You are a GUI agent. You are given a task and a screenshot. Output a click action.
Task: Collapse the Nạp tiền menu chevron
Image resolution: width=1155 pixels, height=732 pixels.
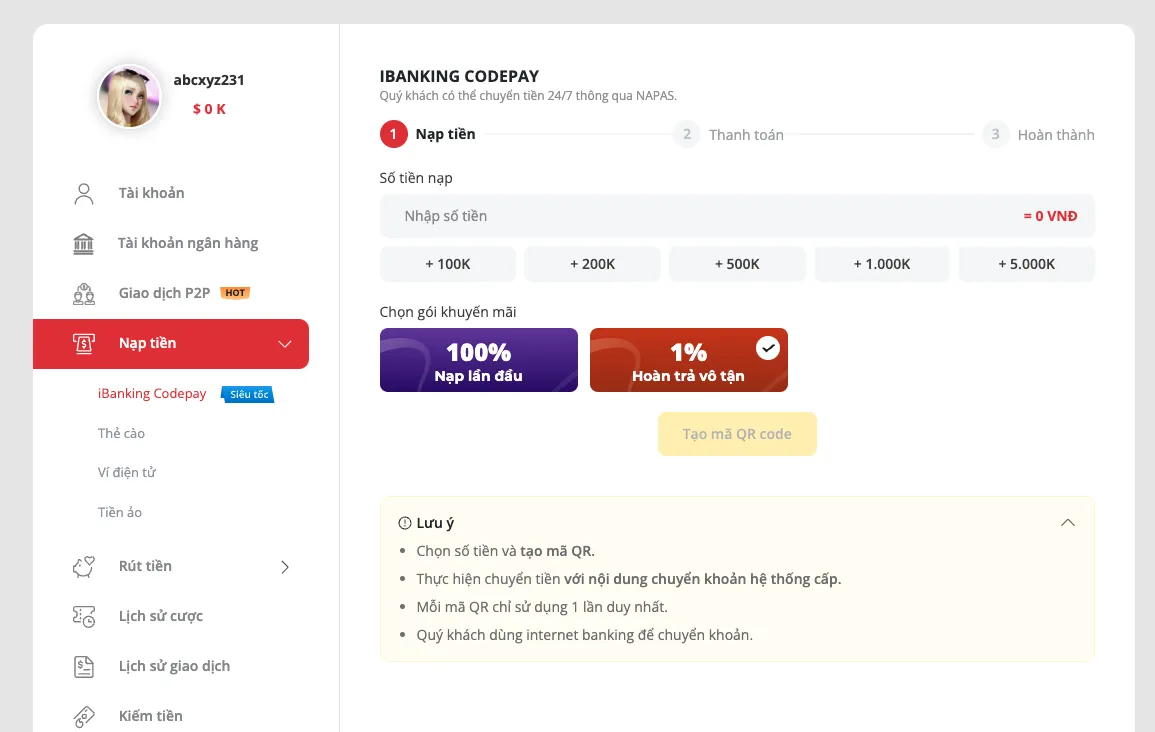coord(285,344)
